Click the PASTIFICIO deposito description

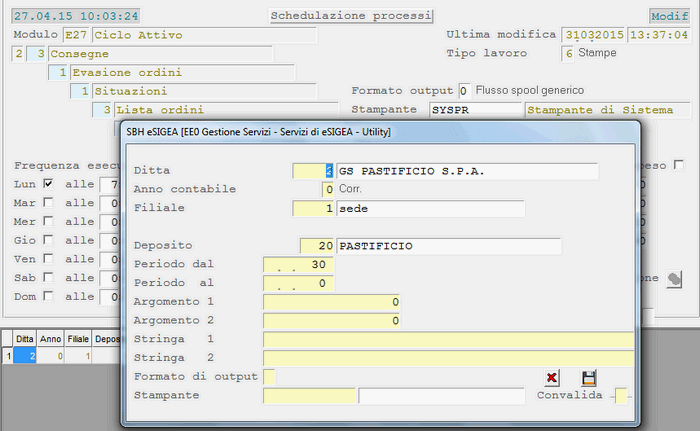449,246
